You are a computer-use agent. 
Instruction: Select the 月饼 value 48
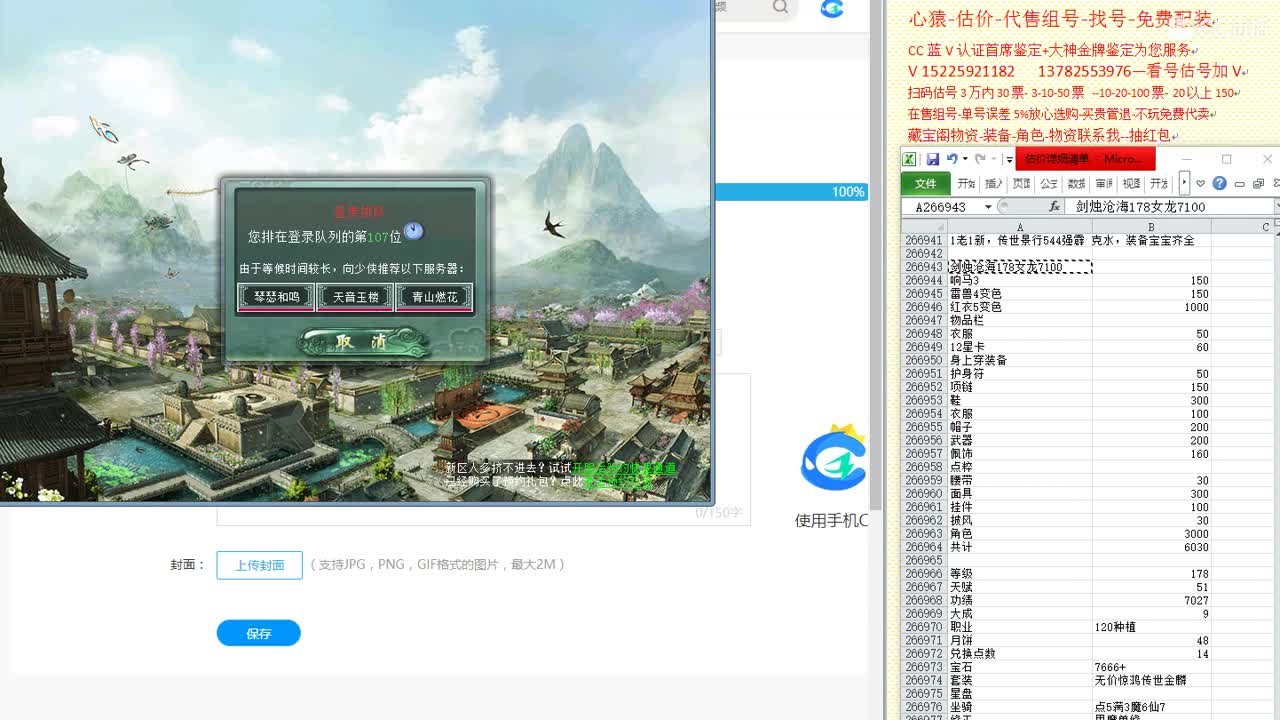[x=1152, y=640]
